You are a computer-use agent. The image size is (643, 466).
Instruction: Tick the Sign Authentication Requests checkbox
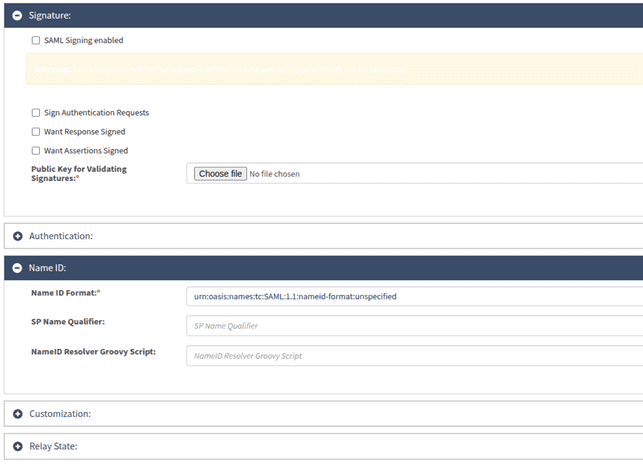(x=36, y=113)
